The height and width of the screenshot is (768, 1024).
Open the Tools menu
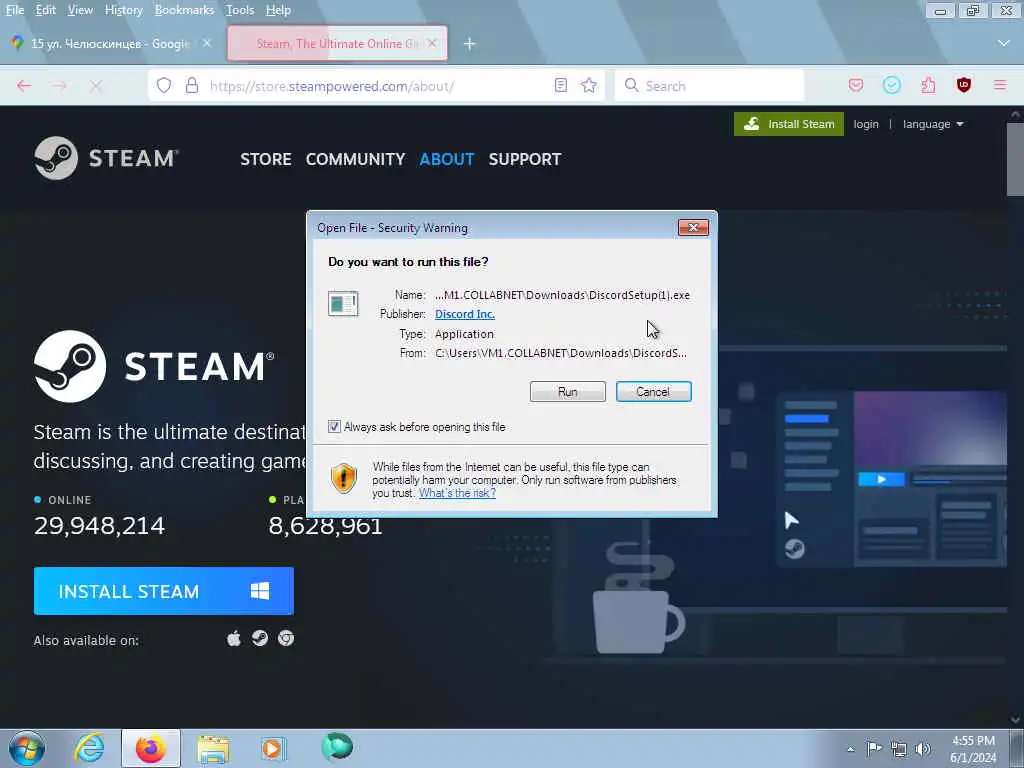tap(240, 10)
